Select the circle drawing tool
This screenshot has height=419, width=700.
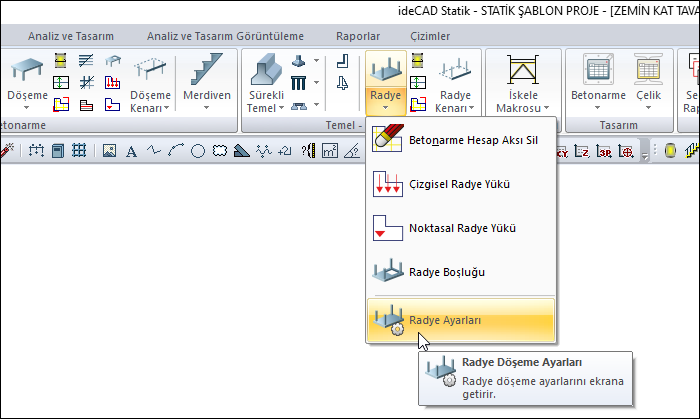click(198, 151)
